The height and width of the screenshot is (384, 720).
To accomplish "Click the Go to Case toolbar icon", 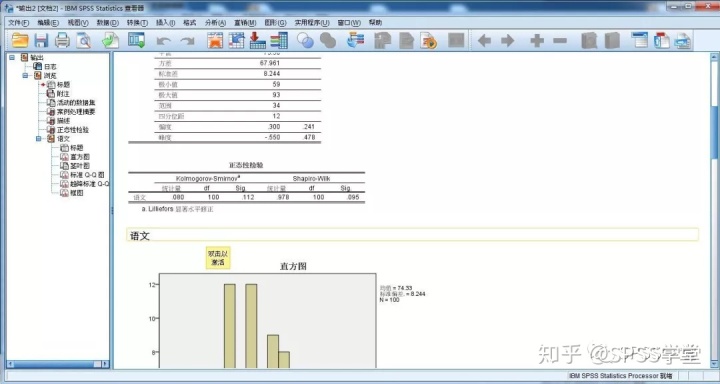I will 236,41.
